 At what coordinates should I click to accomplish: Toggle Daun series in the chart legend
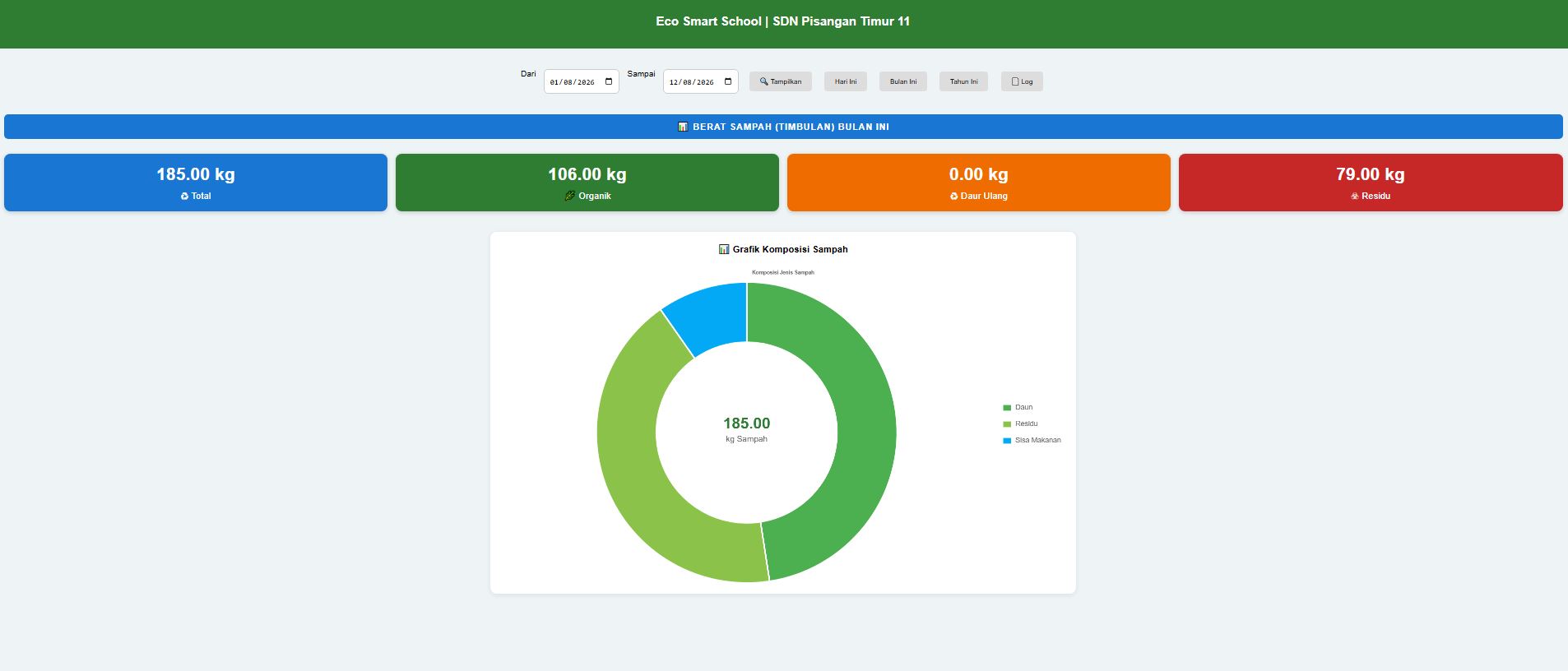click(x=1018, y=407)
